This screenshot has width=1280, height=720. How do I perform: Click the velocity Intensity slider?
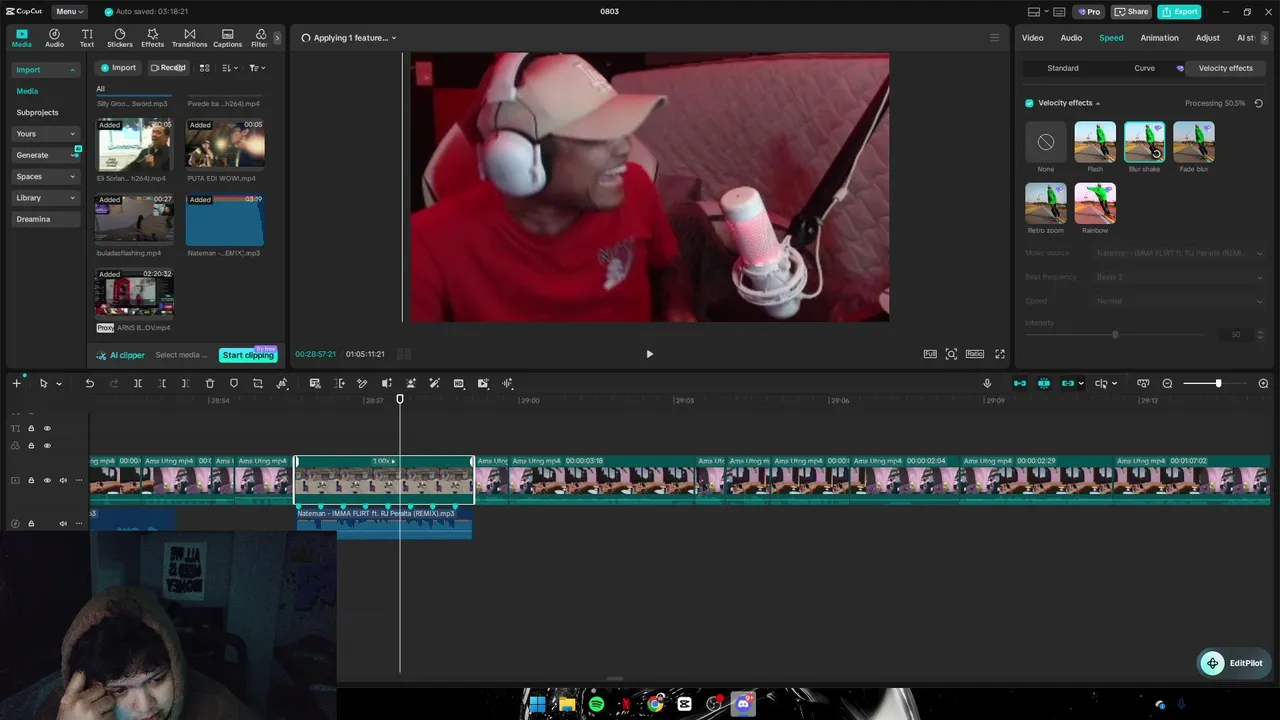click(1115, 335)
